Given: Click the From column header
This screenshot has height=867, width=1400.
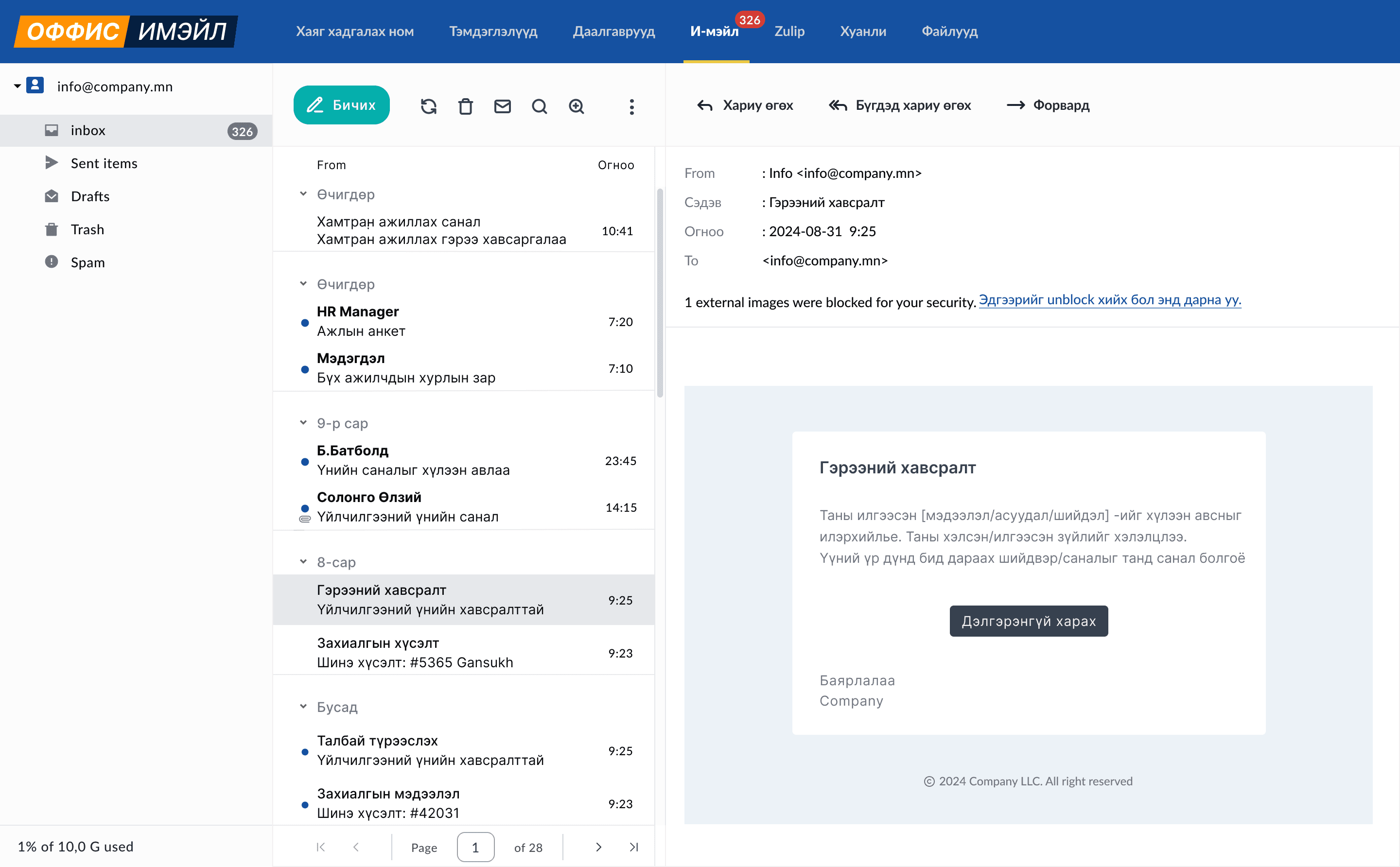Looking at the screenshot, I should tap(331, 165).
